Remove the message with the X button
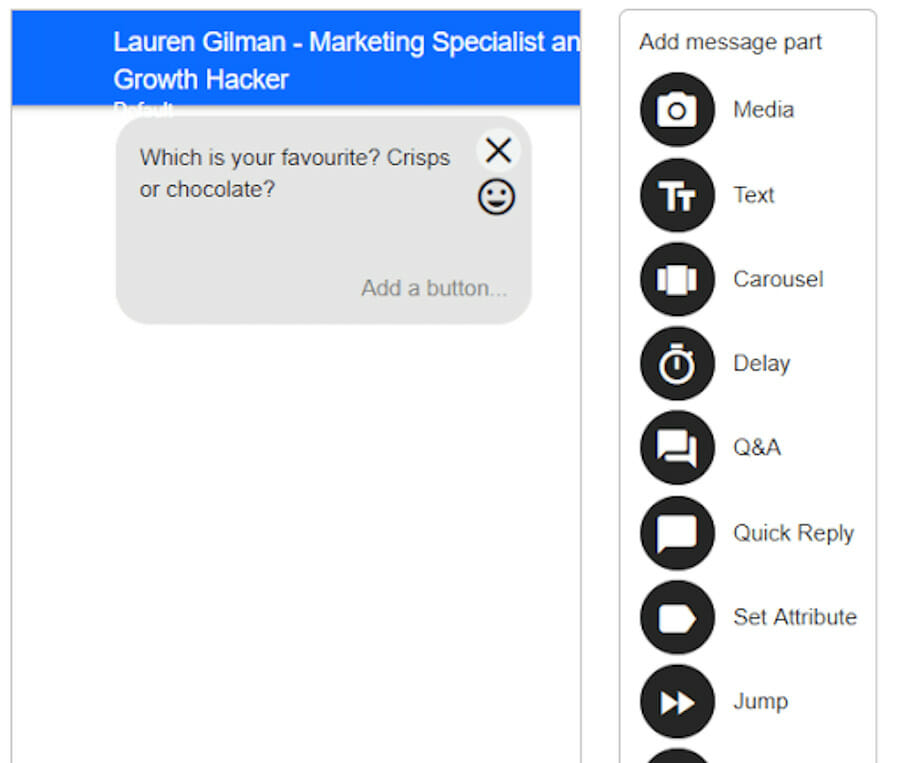Image resolution: width=900 pixels, height=763 pixels. click(x=498, y=150)
